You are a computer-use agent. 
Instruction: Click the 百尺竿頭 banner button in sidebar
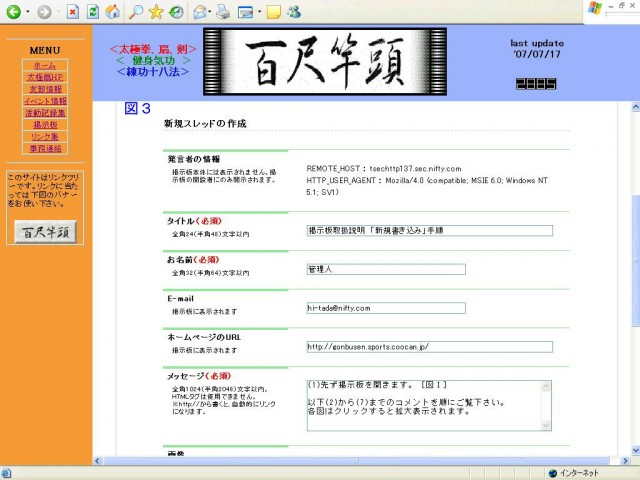click(45, 231)
